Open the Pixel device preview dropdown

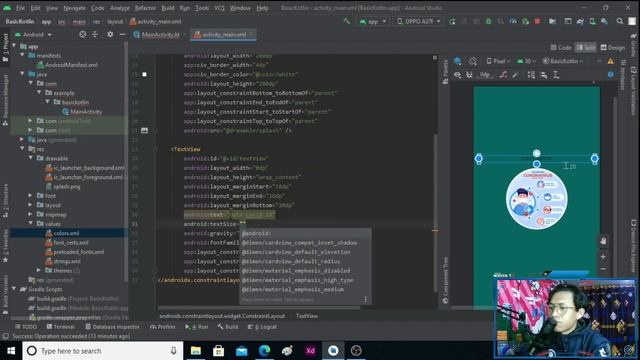(498, 61)
